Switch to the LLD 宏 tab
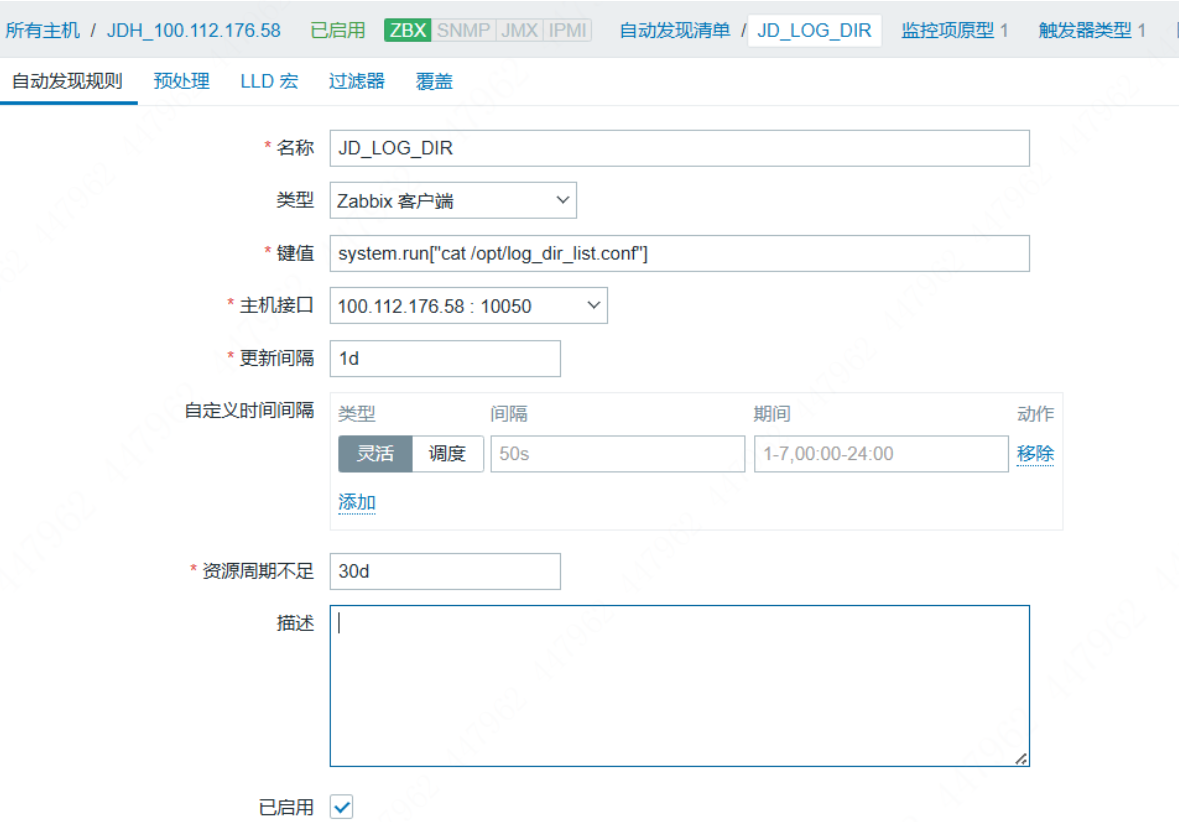 [x=269, y=81]
